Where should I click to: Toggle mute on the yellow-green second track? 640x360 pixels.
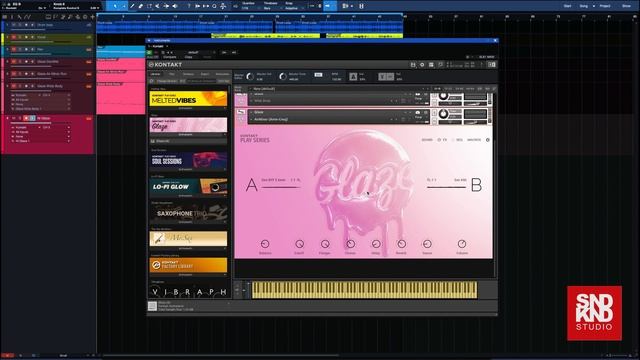(x=13, y=37)
